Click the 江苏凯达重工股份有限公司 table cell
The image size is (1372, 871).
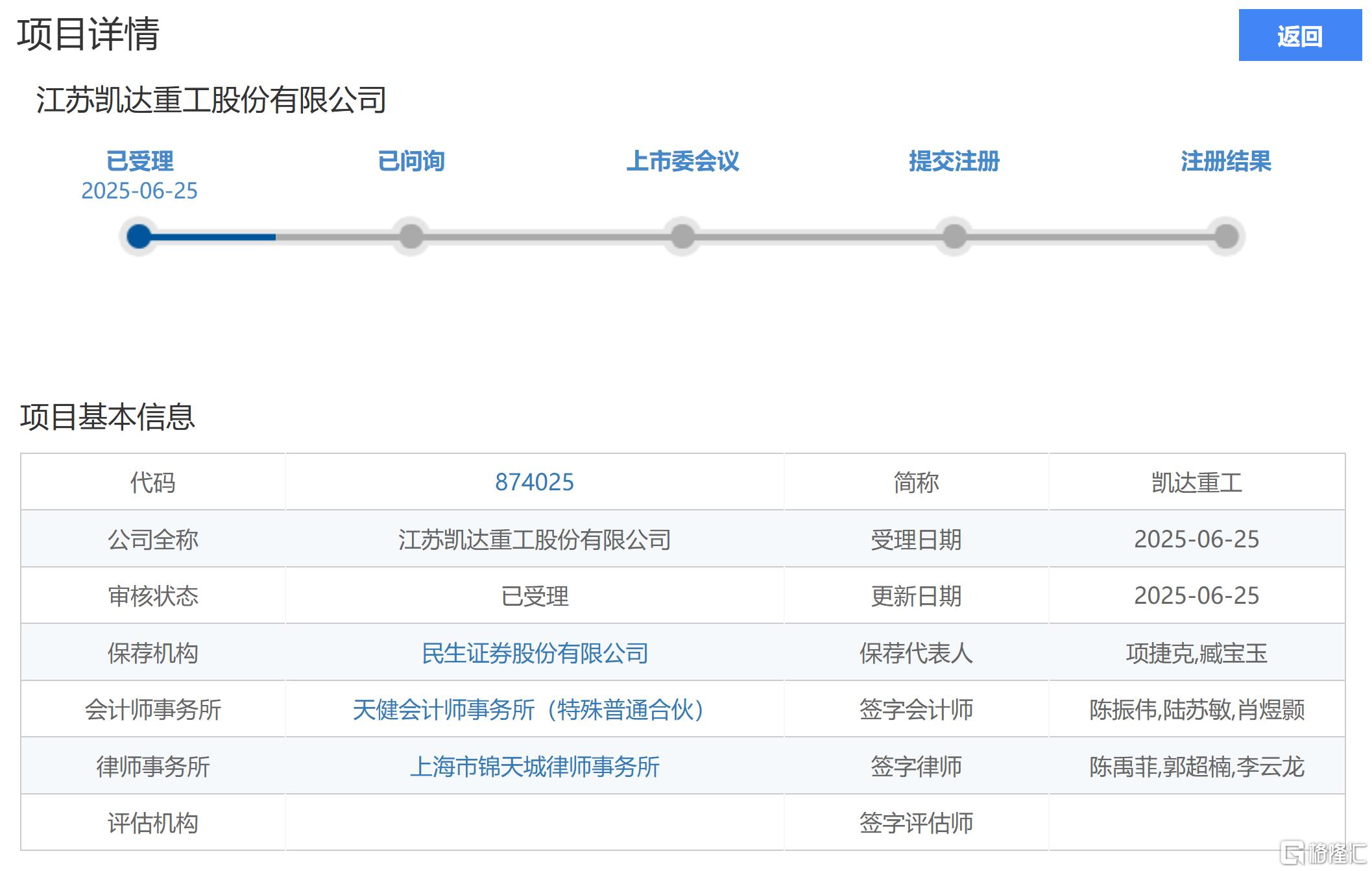click(x=535, y=539)
